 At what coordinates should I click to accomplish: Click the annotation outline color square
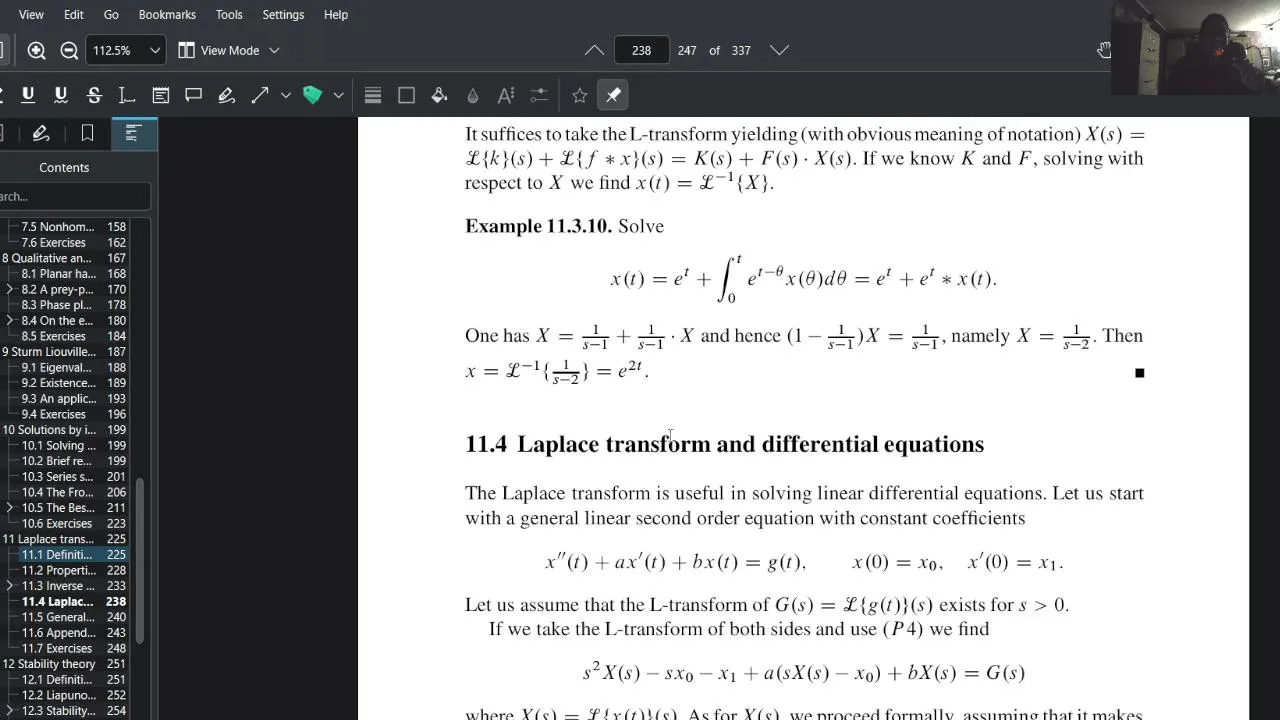[x=406, y=95]
